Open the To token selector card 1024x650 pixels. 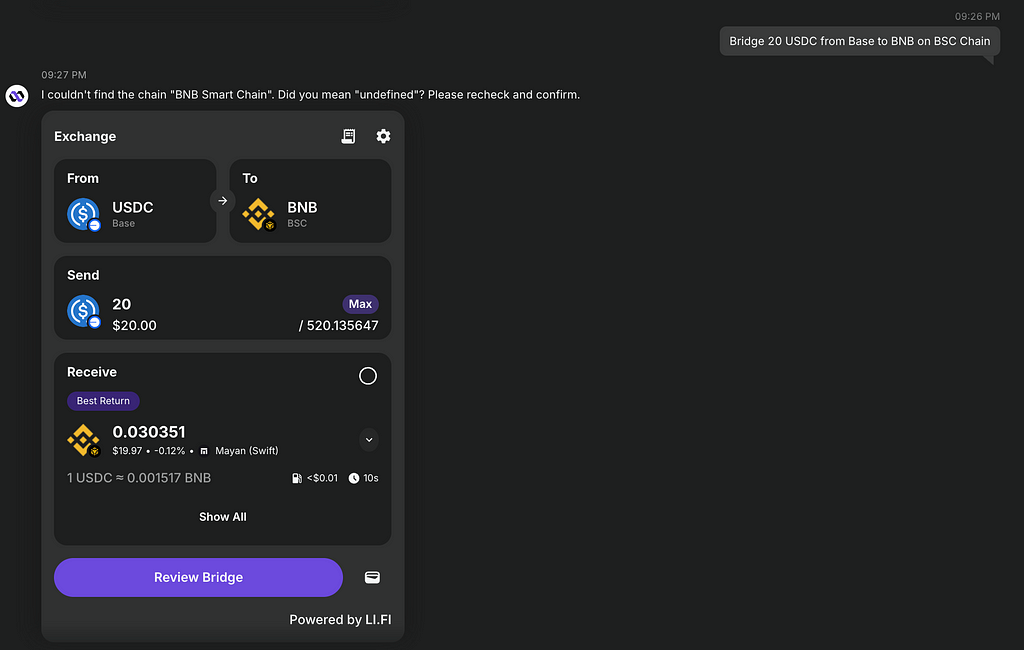click(310, 201)
